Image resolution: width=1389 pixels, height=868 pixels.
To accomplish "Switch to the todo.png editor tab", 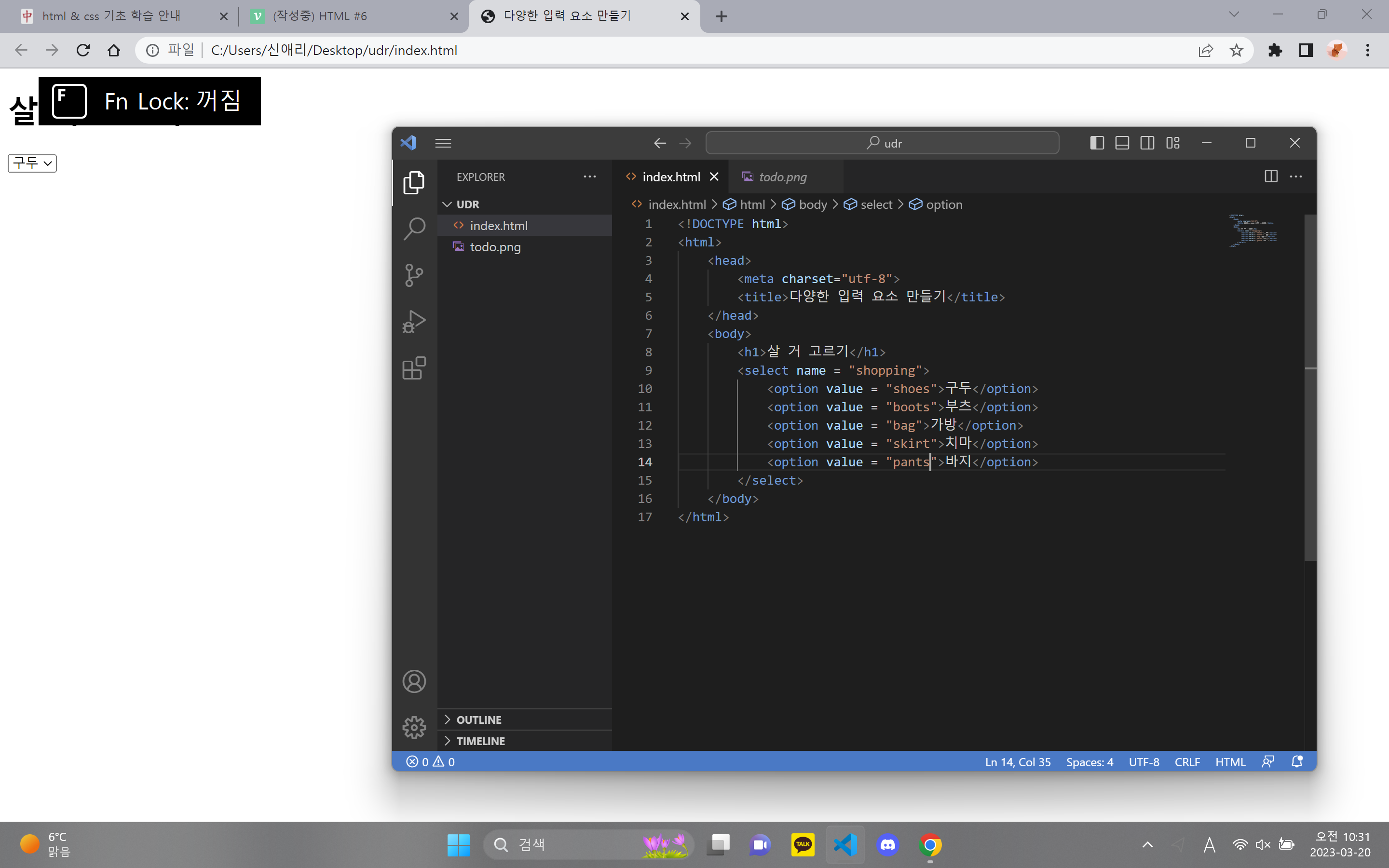I will [x=782, y=177].
